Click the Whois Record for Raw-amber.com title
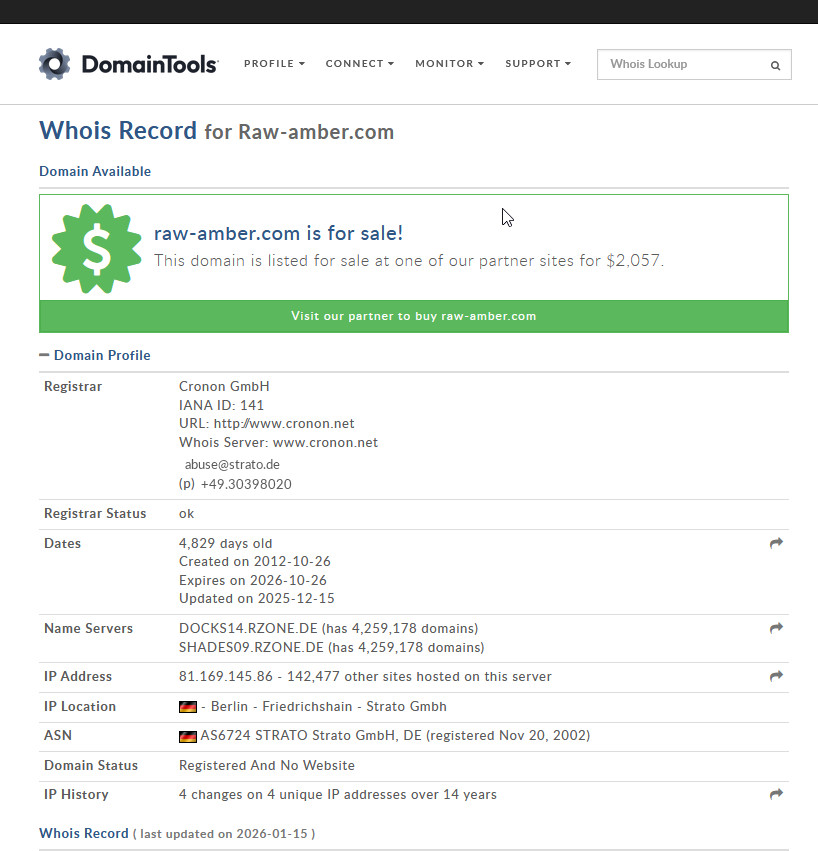 pos(217,131)
